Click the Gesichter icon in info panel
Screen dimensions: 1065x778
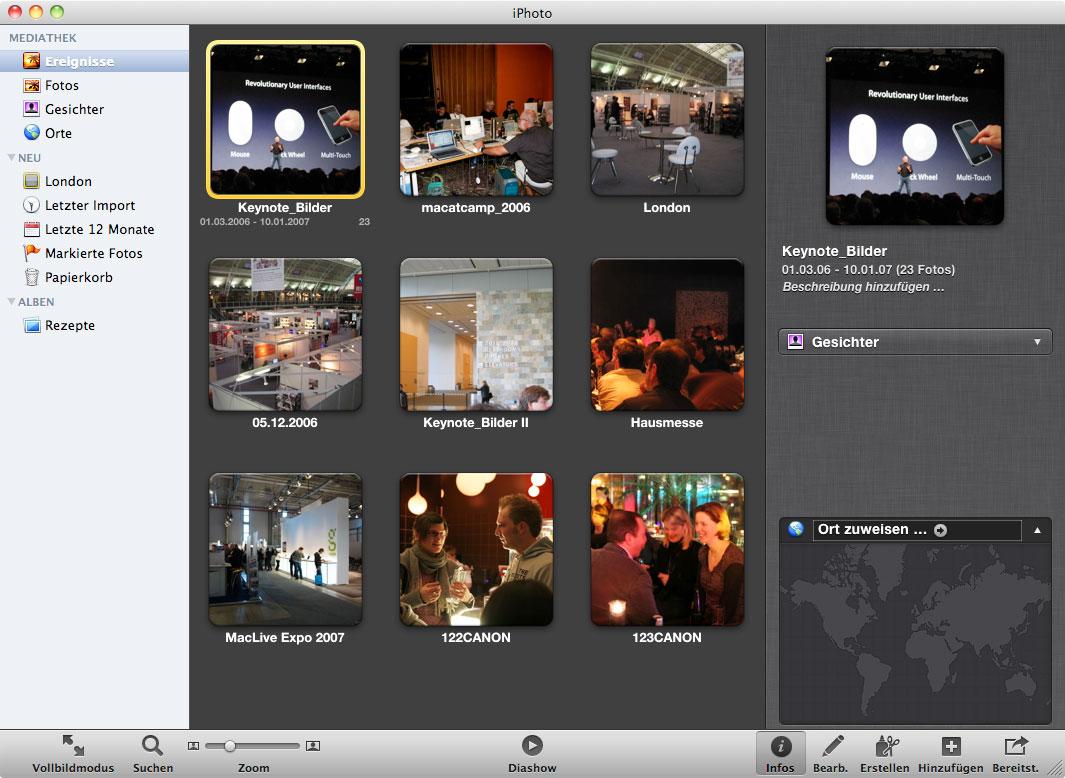[795, 342]
